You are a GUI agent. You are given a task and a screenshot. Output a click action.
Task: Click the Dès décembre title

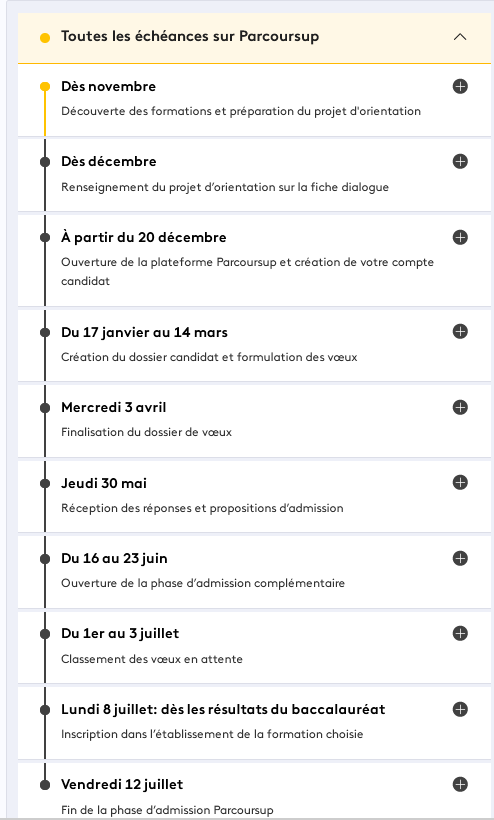coord(109,161)
